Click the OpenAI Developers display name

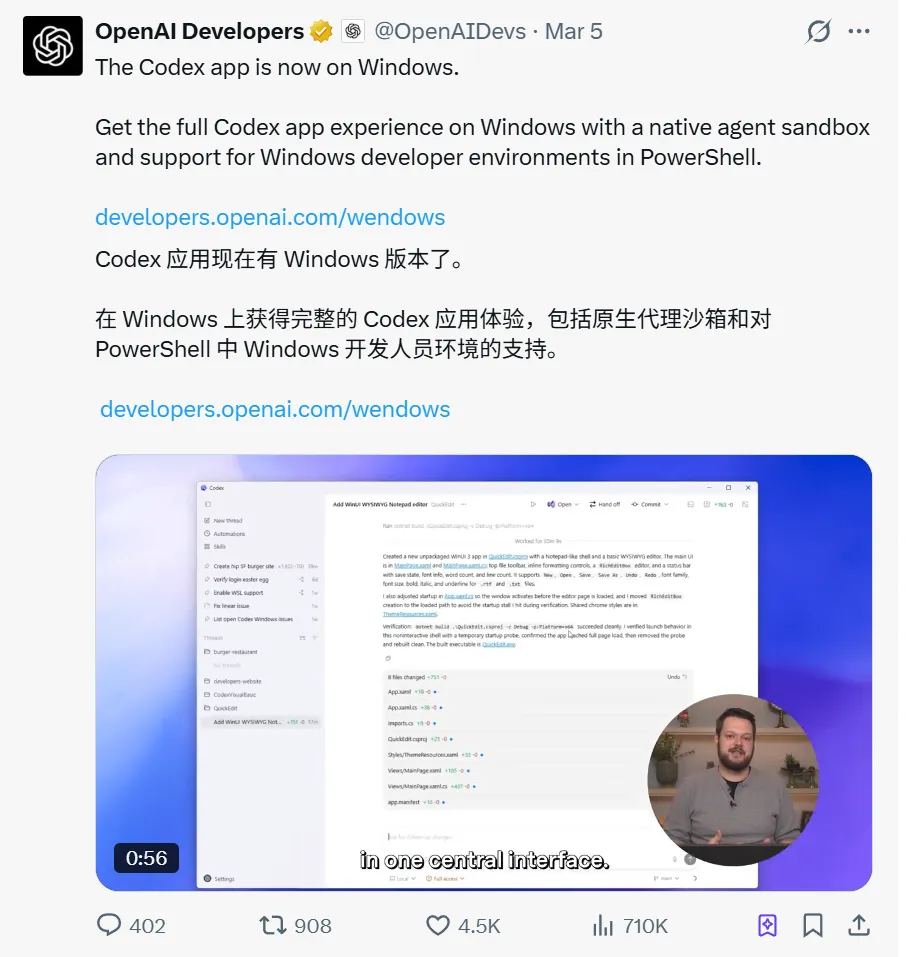click(200, 32)
